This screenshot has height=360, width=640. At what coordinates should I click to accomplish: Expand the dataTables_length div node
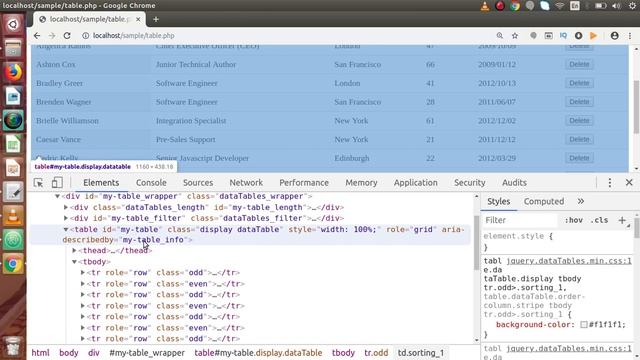tap(66, 207)
